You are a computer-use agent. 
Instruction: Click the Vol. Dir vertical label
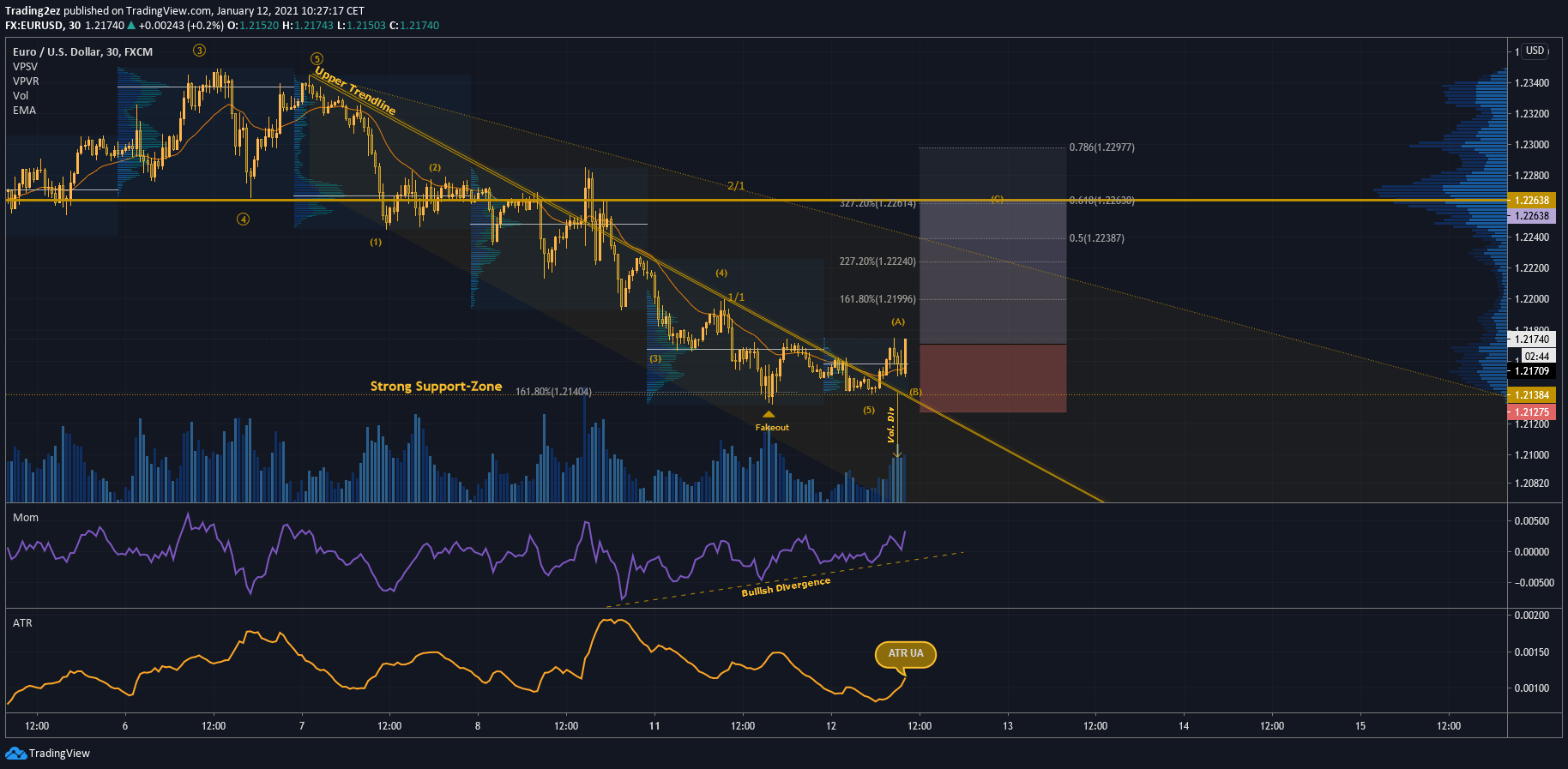click(891, 424)
